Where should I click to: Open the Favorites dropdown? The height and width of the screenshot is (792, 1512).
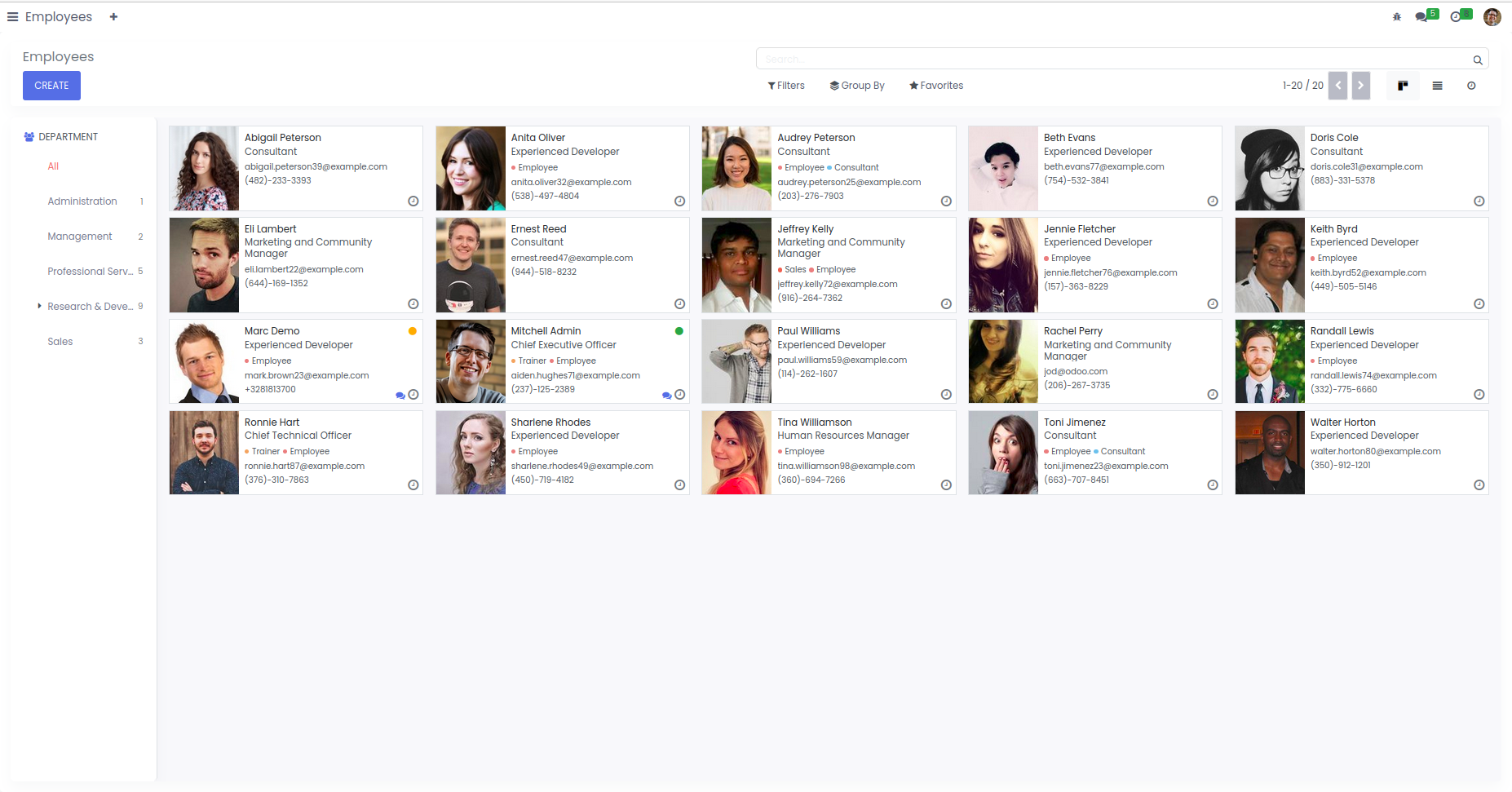936,86
